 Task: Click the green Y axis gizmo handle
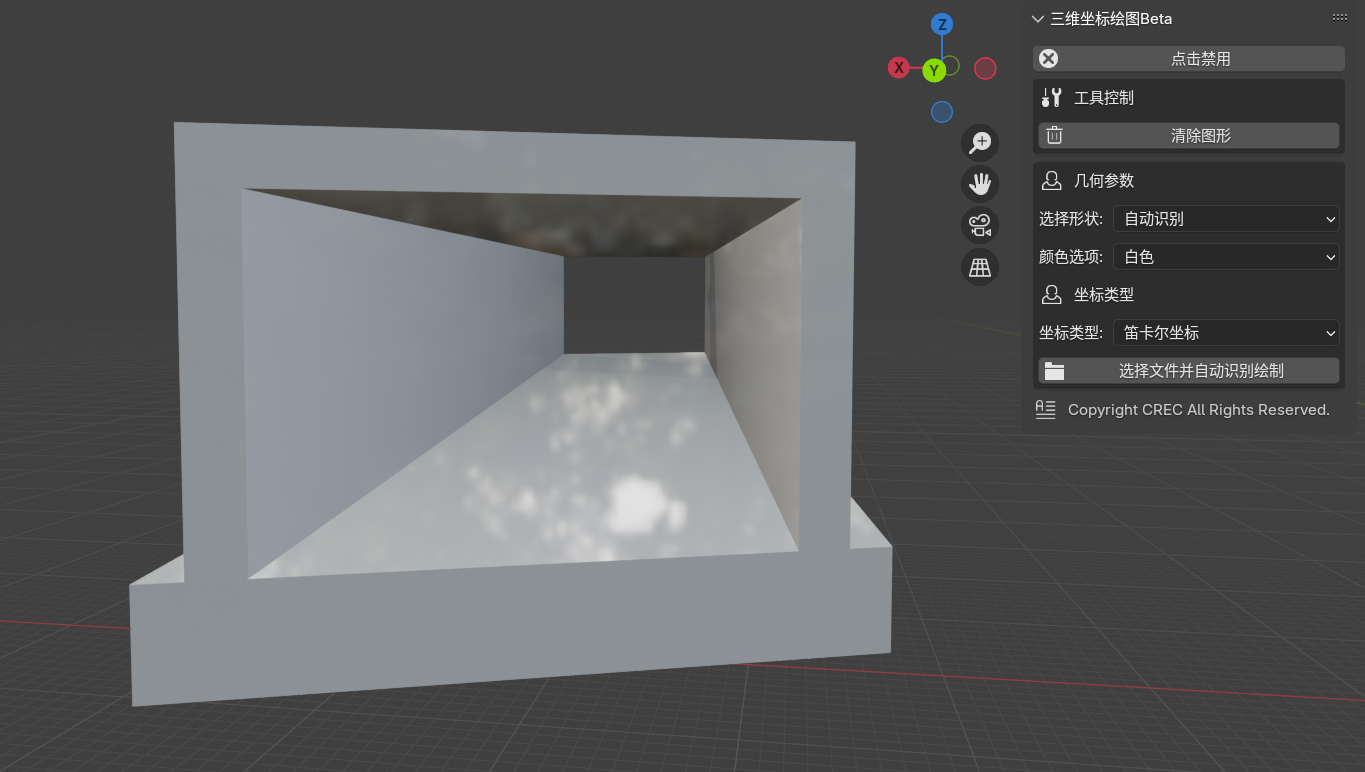pos(934,70)
